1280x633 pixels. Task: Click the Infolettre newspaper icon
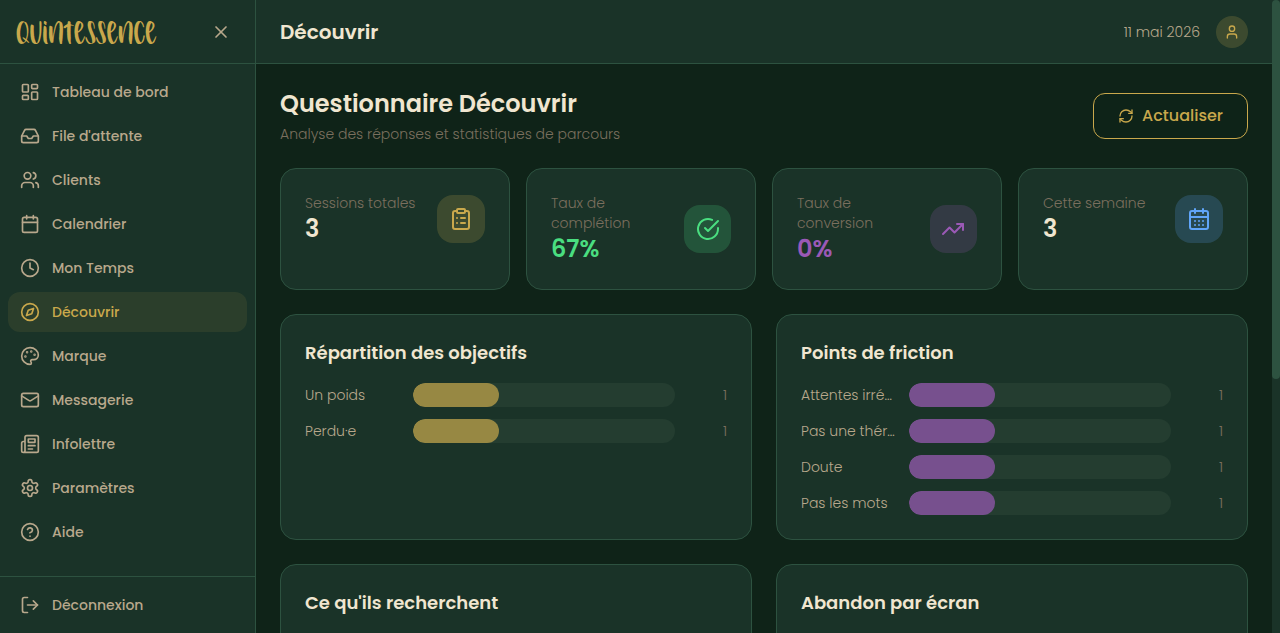tap(30, 444)
